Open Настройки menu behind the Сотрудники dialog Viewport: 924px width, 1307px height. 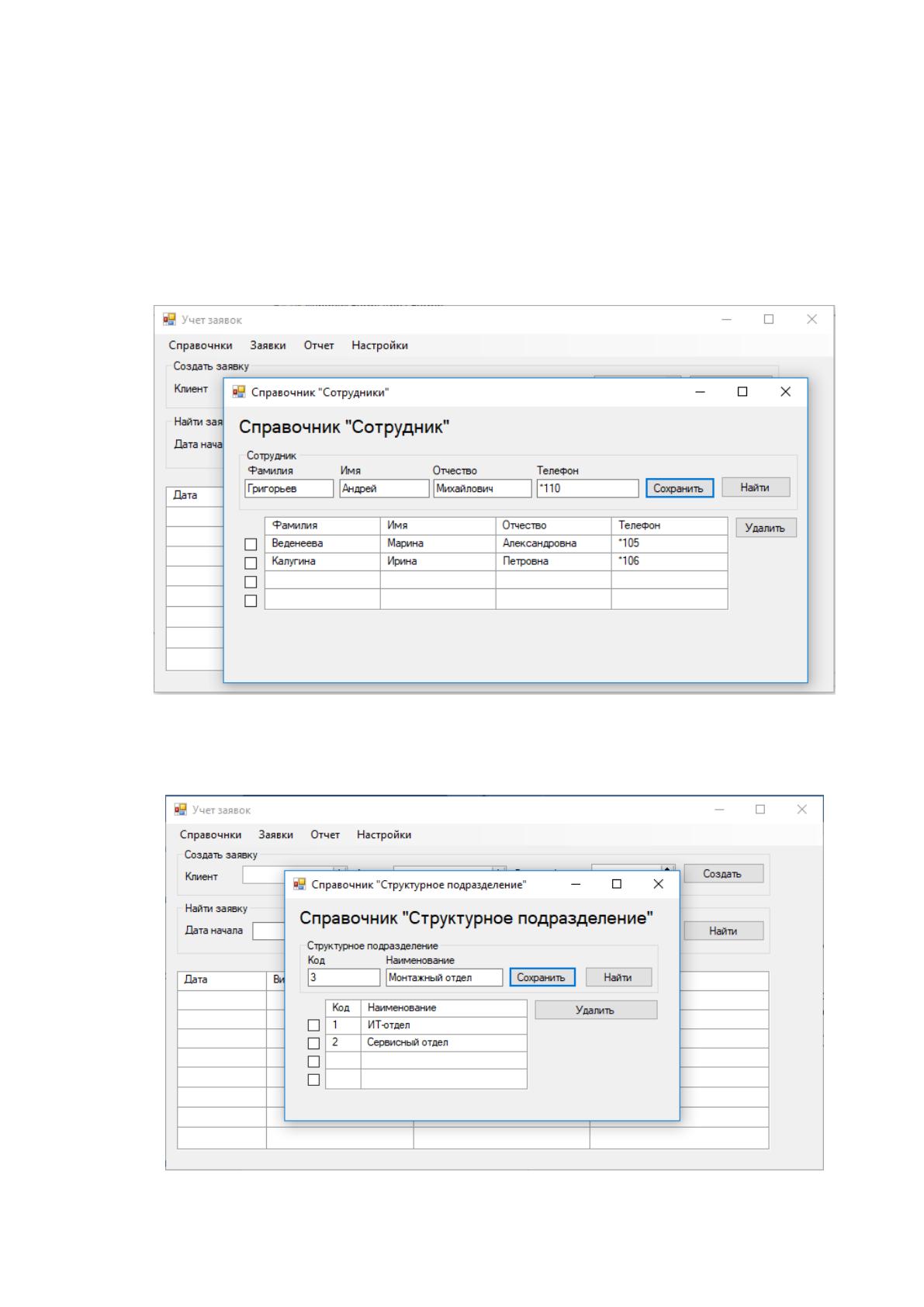point(379,345)
